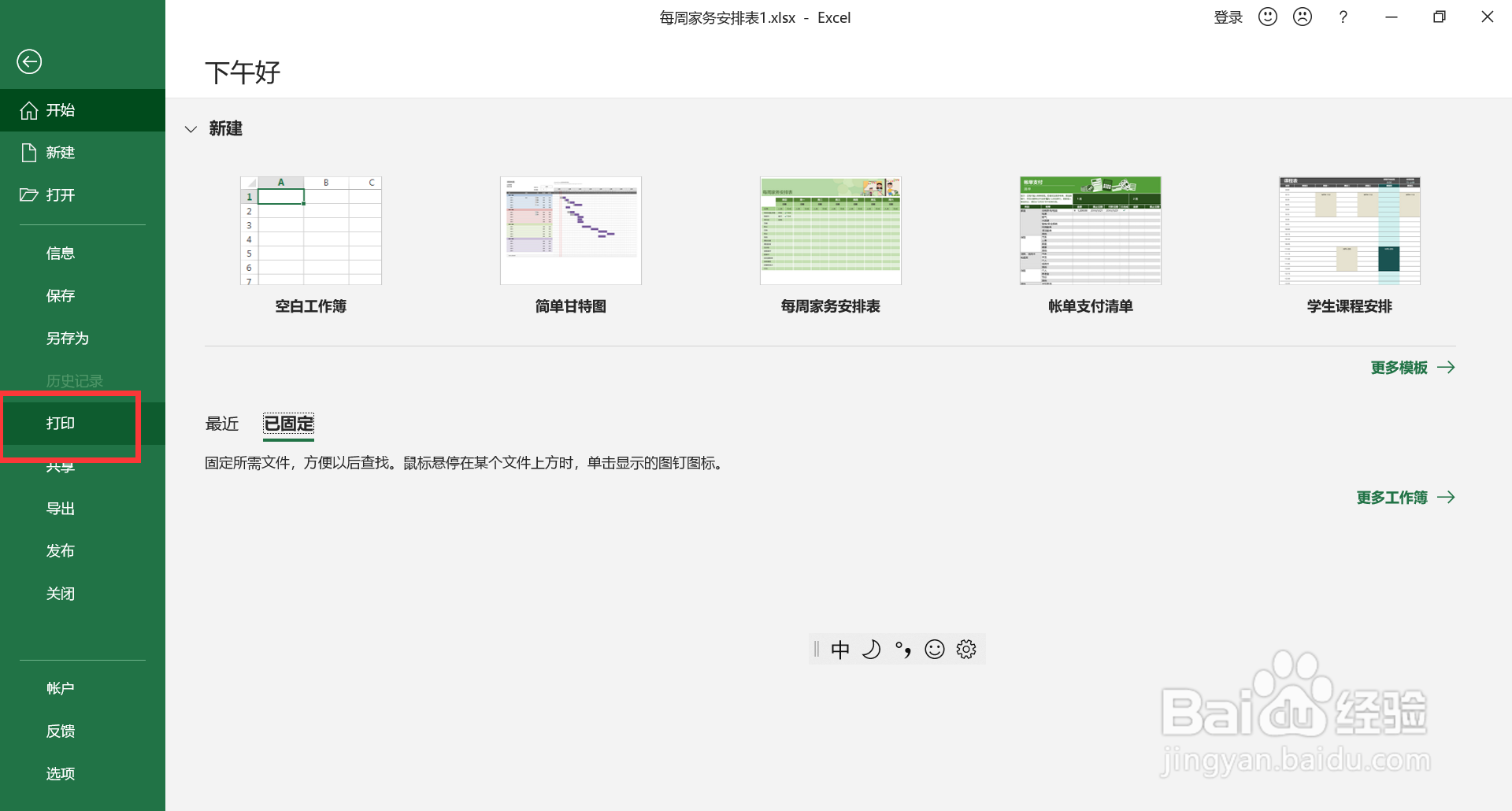Click the home icon beside 开始
This screenshot has height=811, width=1512.
pos(29,110)
